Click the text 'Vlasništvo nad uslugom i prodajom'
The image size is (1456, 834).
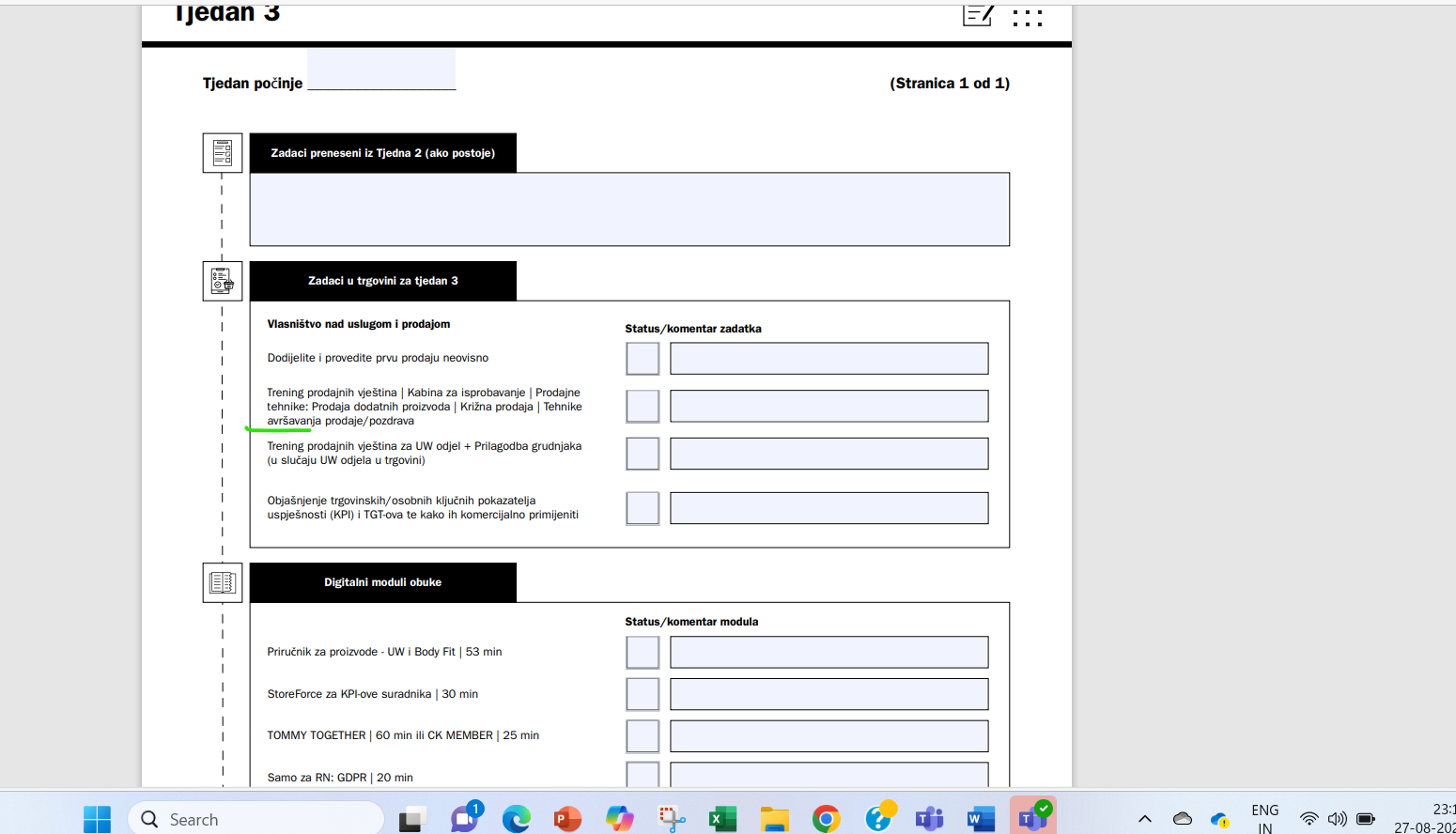pyautogui.click(x=359, y=324)
